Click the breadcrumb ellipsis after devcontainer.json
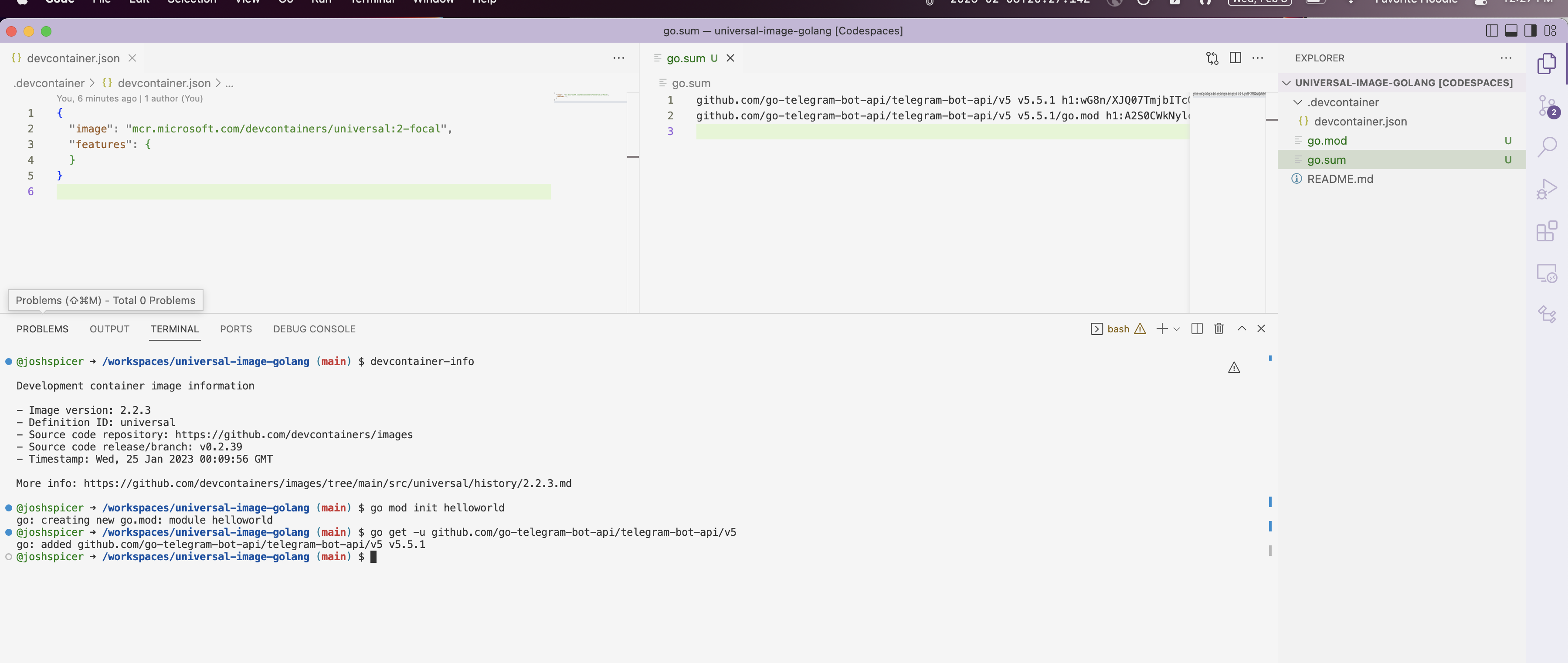 tap(229, 83)
